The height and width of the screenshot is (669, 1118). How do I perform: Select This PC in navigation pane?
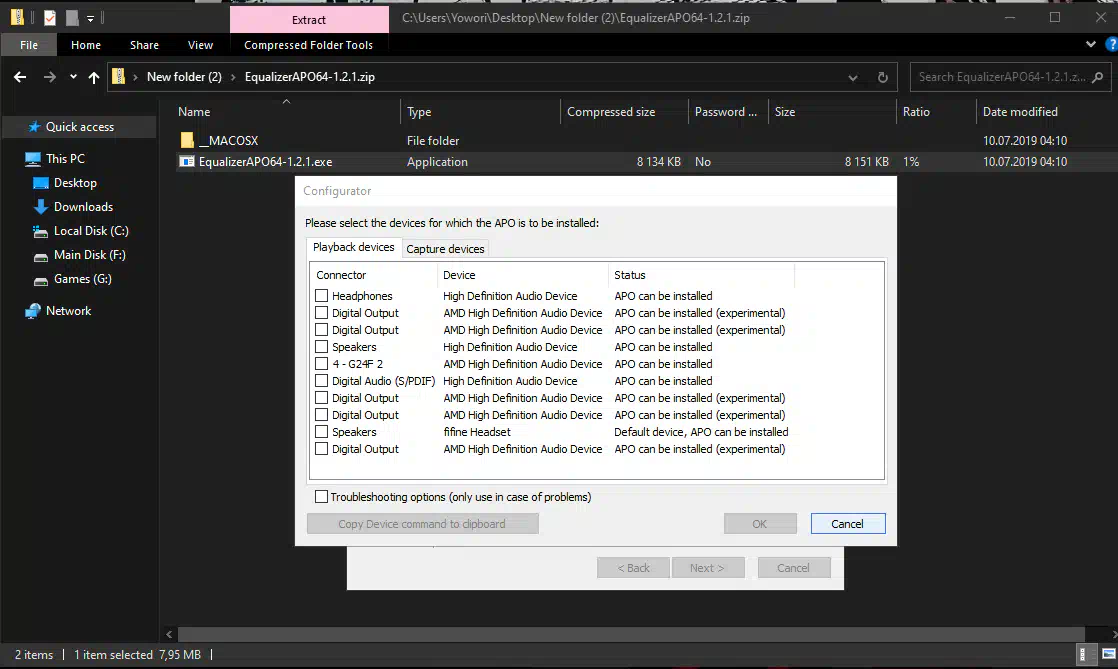[x=65, y=158]
